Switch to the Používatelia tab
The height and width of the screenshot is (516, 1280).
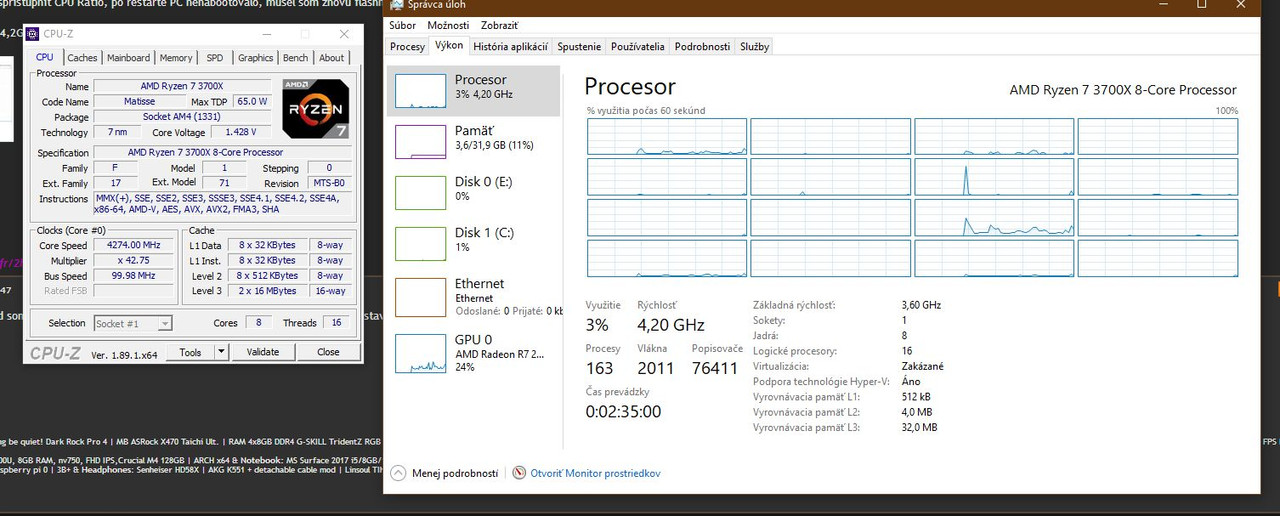[638, 47]
